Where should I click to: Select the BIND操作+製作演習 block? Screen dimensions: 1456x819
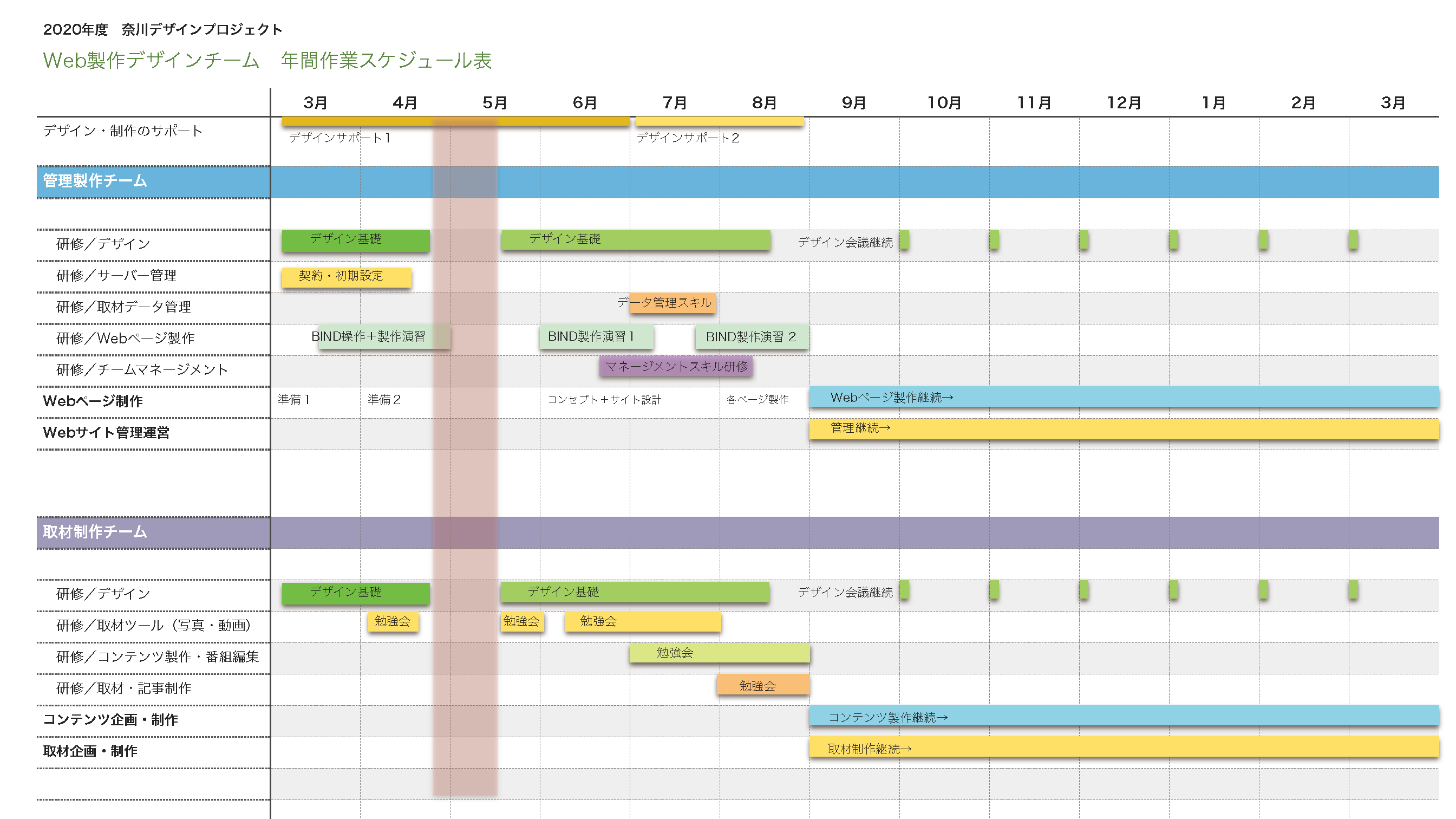[x=384, y=336]
